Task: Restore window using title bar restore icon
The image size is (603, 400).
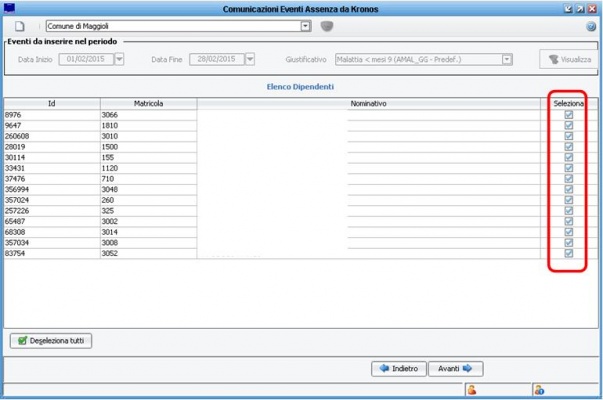Action: [x=581, y=8]
